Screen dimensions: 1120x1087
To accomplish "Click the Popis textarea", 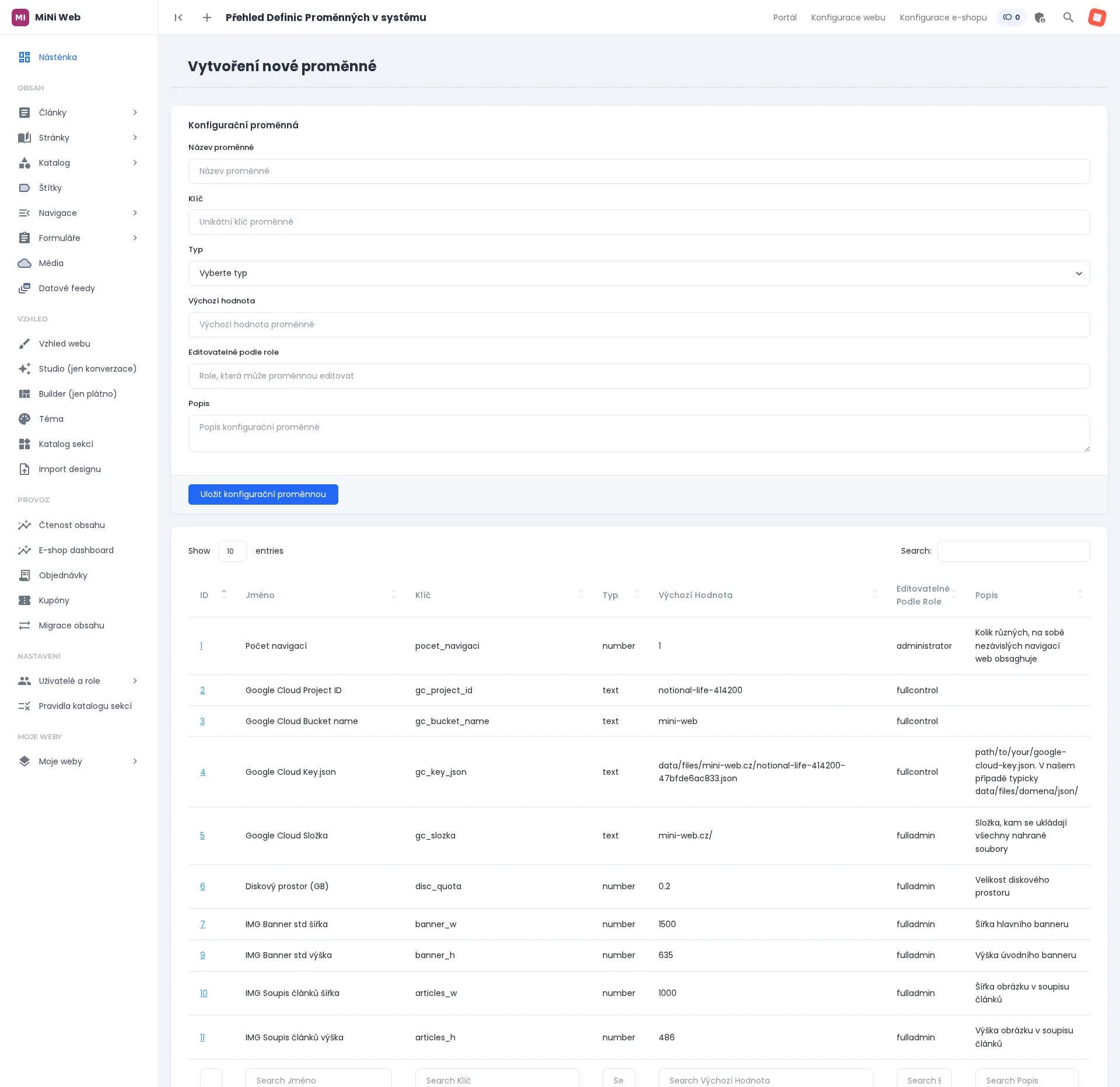I will [x=639, y=434].
